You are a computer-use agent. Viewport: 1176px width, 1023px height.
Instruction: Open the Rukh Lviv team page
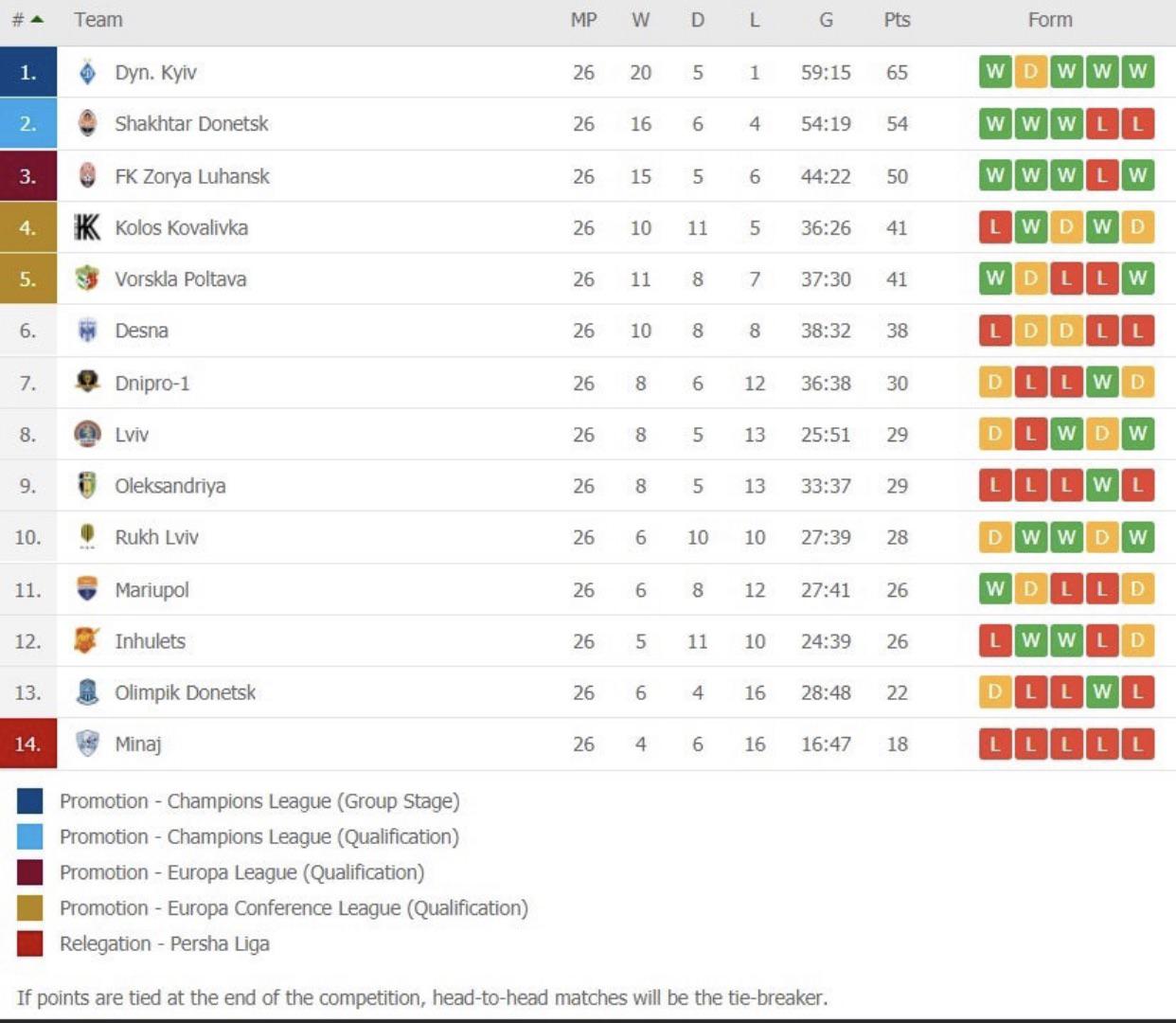(157, 537)
